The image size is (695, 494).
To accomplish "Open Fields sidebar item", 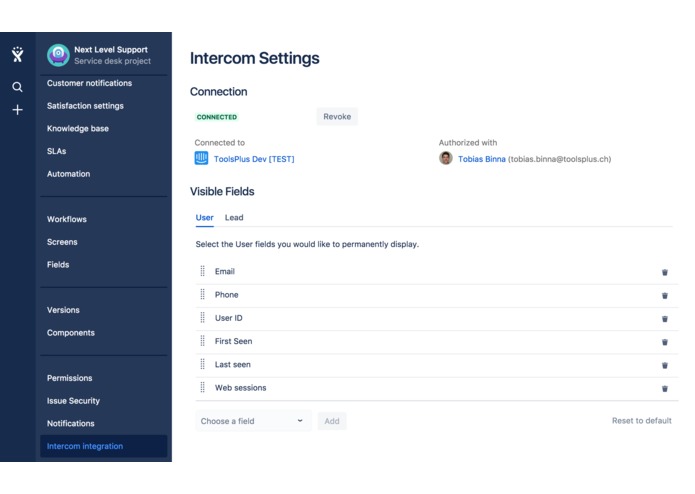I will pyautogui.click(x=58, y=265).
